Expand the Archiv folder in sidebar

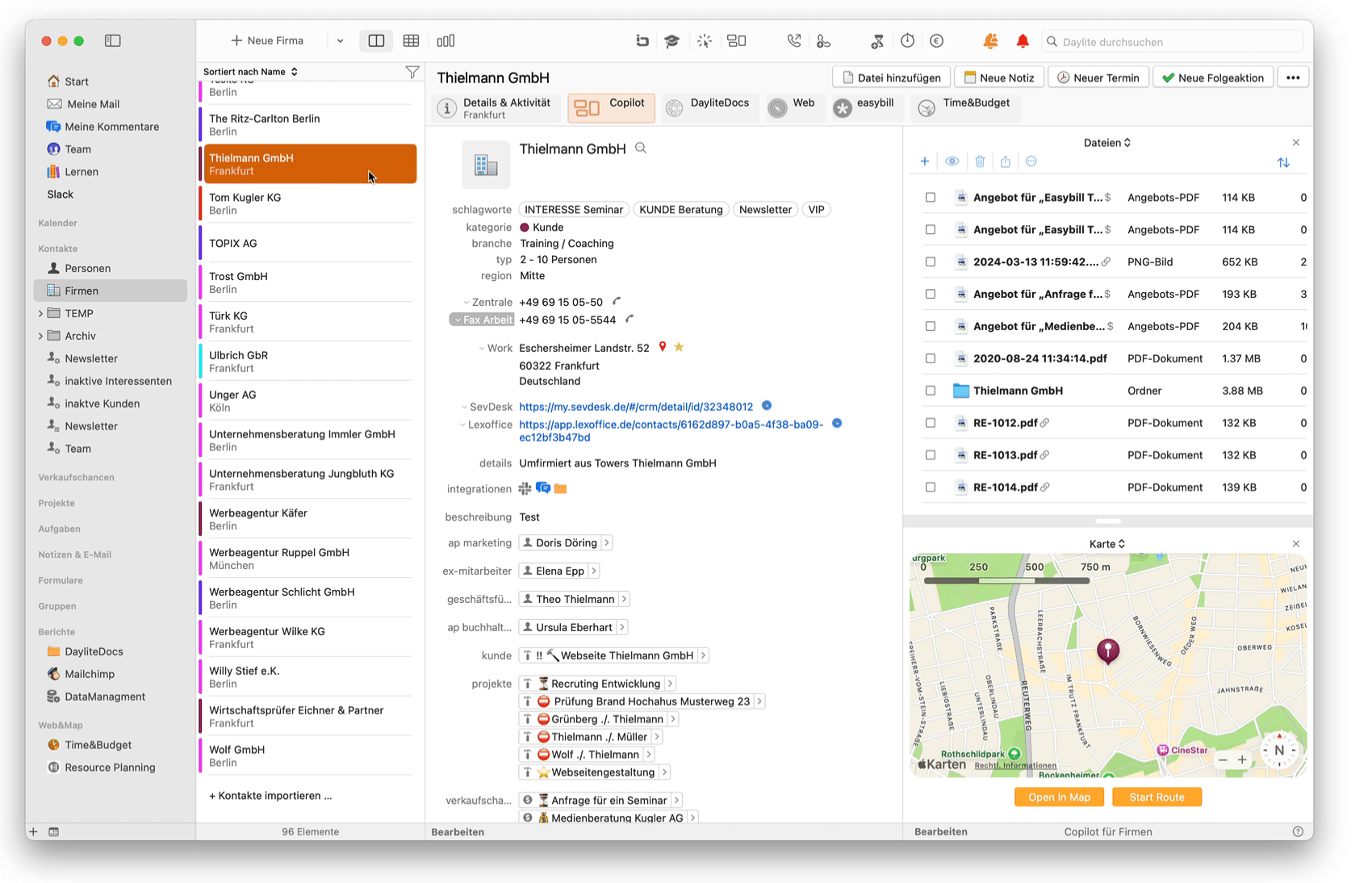click(41, 336)
